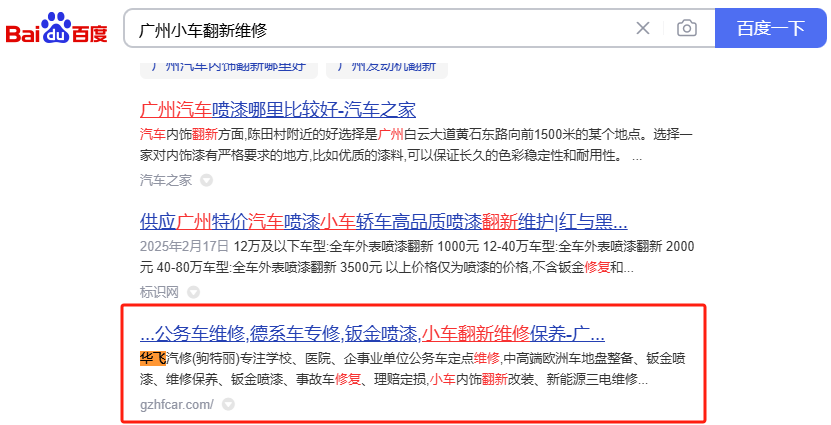831x425 pixels.
Task: Select the 广州发动机翻新 related search chip
Action: tap(386, 66)
